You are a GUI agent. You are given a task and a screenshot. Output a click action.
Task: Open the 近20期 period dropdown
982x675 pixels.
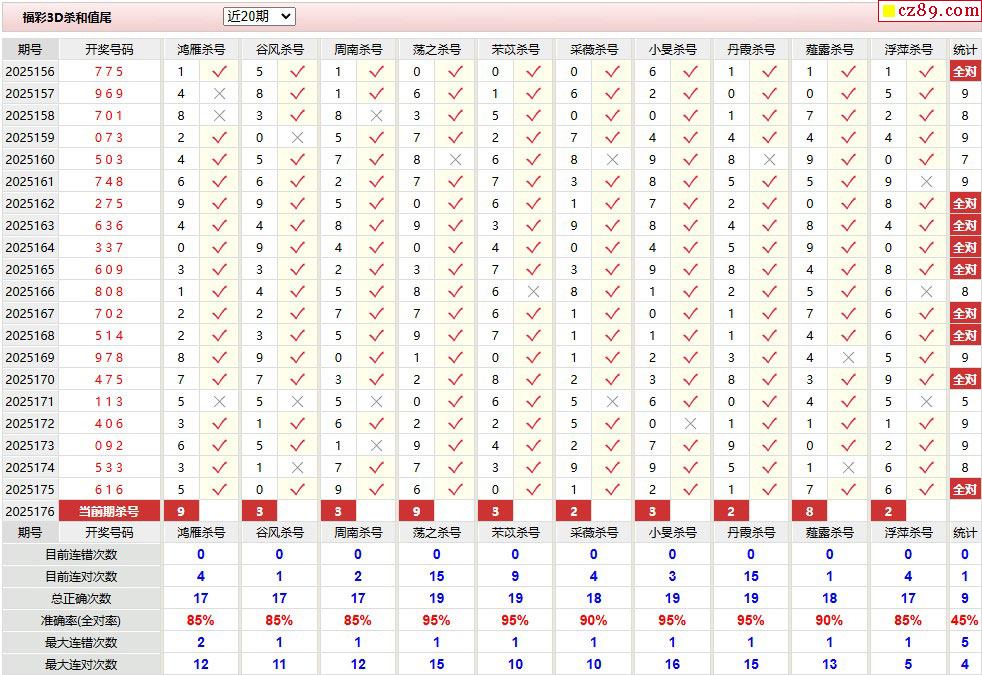click(259, 17)
